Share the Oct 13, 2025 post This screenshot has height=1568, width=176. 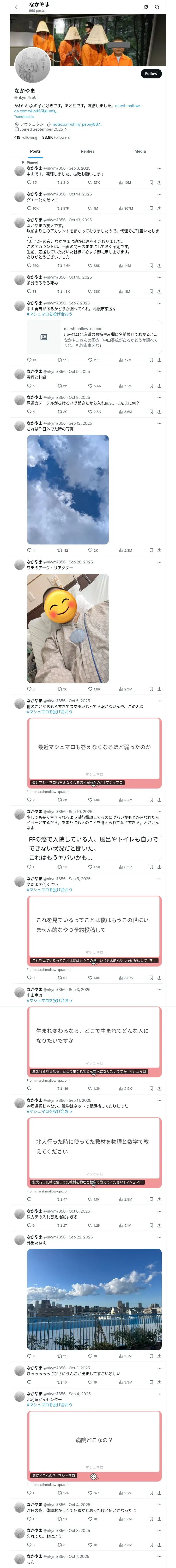point(159,266)
